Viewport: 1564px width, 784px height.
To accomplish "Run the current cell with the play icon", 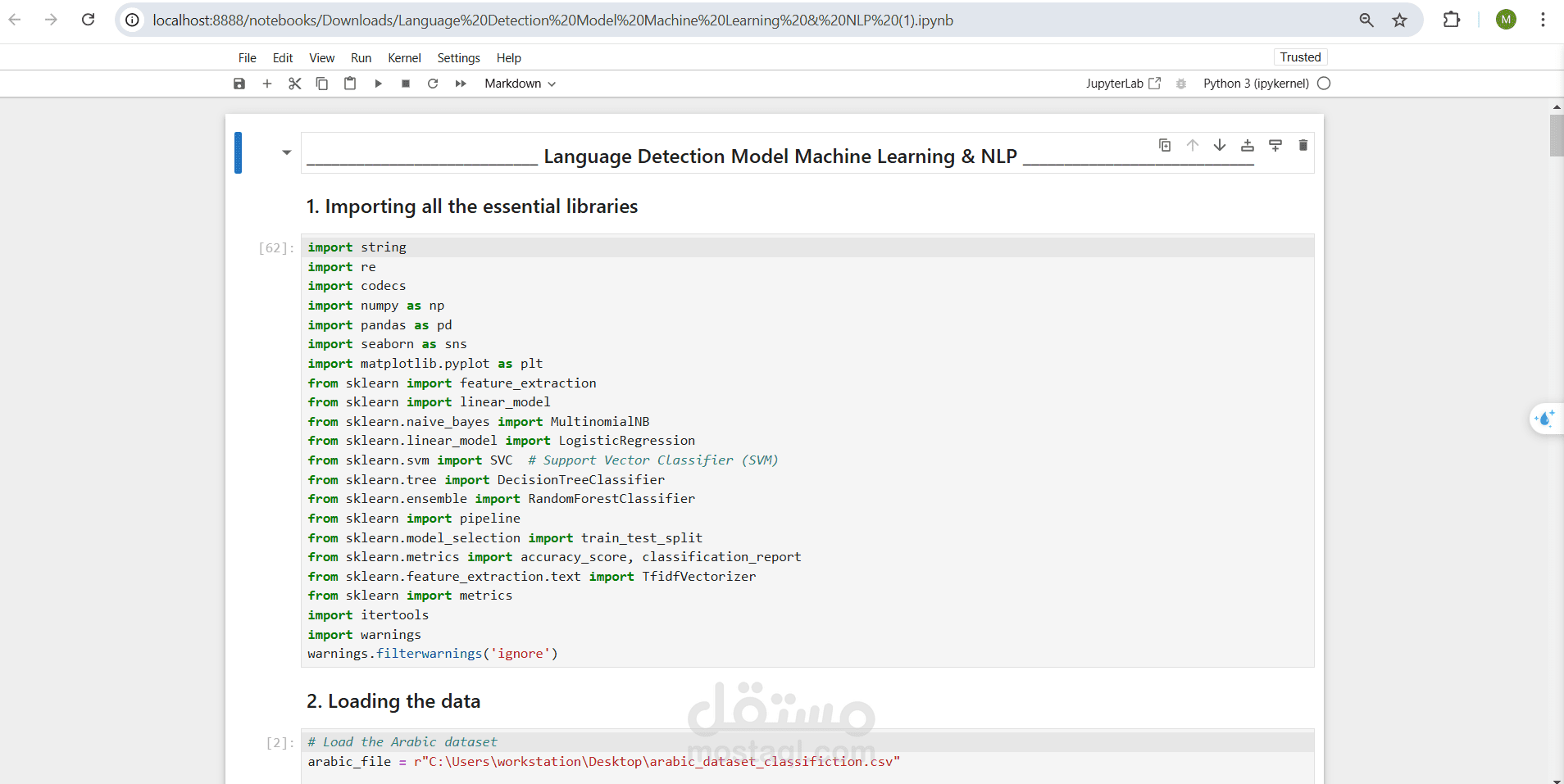I will point(377,83).
